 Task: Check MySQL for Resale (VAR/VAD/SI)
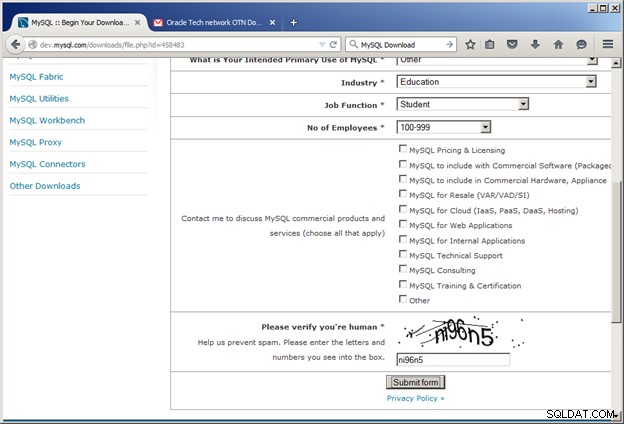pyautogui.click(x=403, y=194)
